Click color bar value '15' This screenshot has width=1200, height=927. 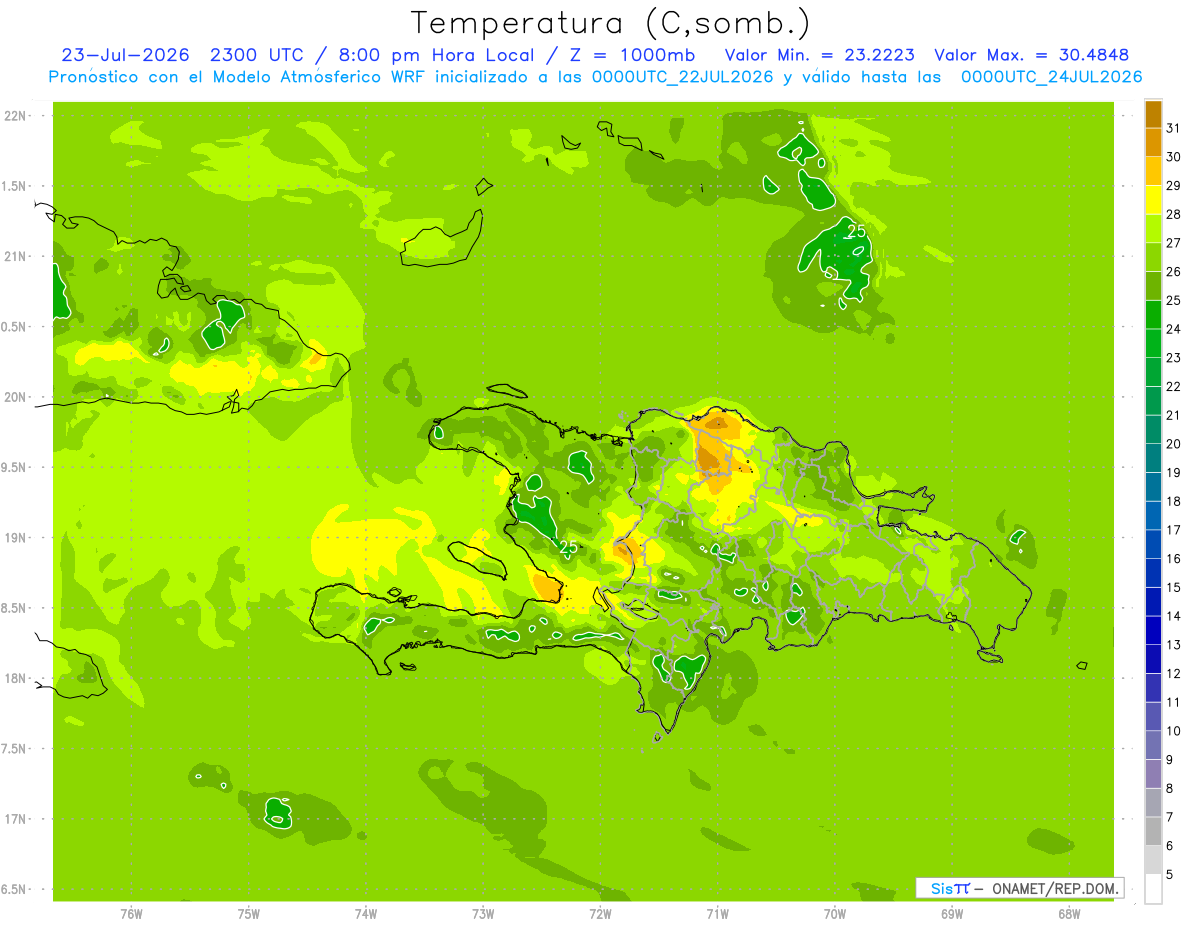(x=1174, y=588)
